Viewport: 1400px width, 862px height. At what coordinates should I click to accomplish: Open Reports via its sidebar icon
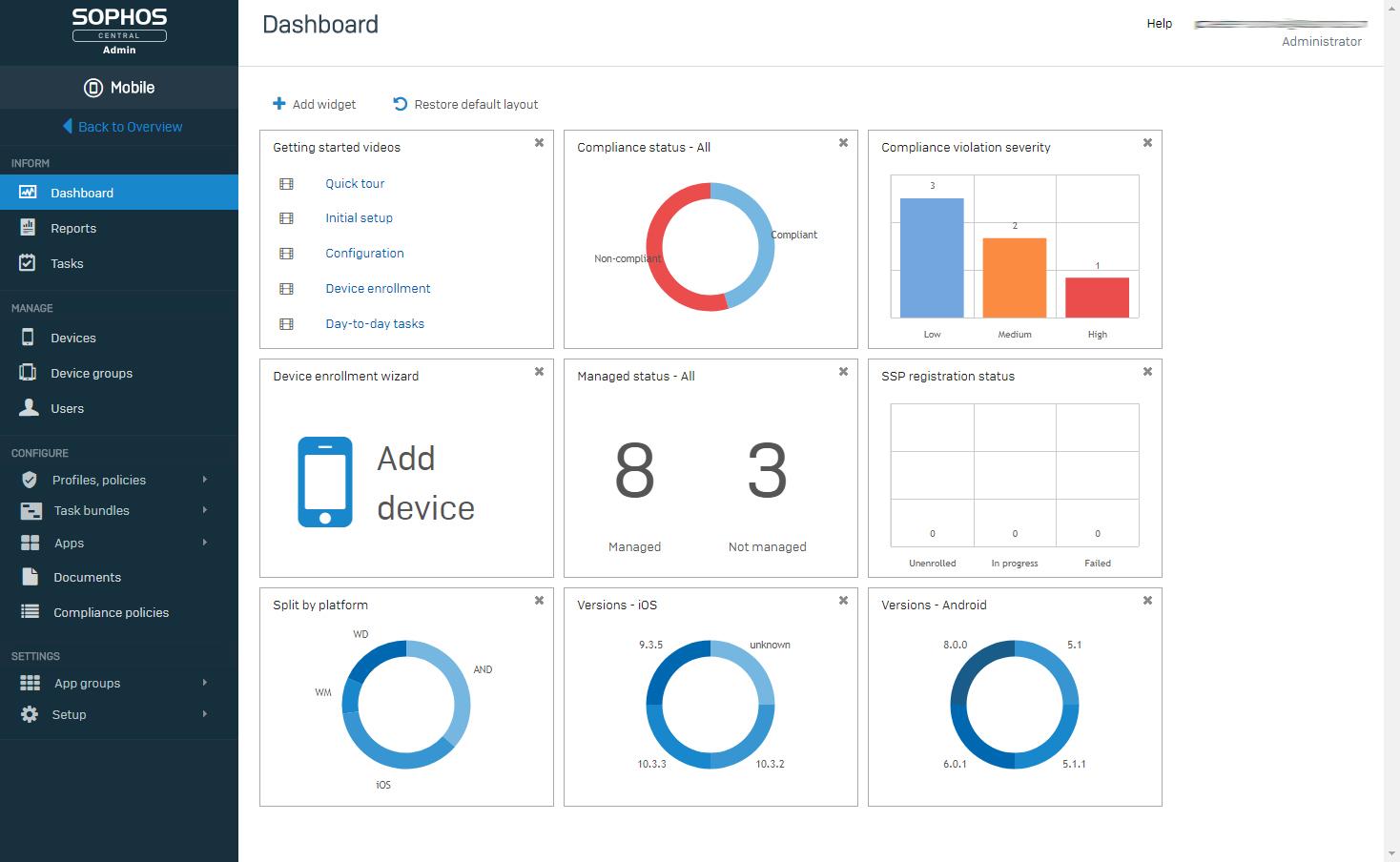(x=28, y=228)
